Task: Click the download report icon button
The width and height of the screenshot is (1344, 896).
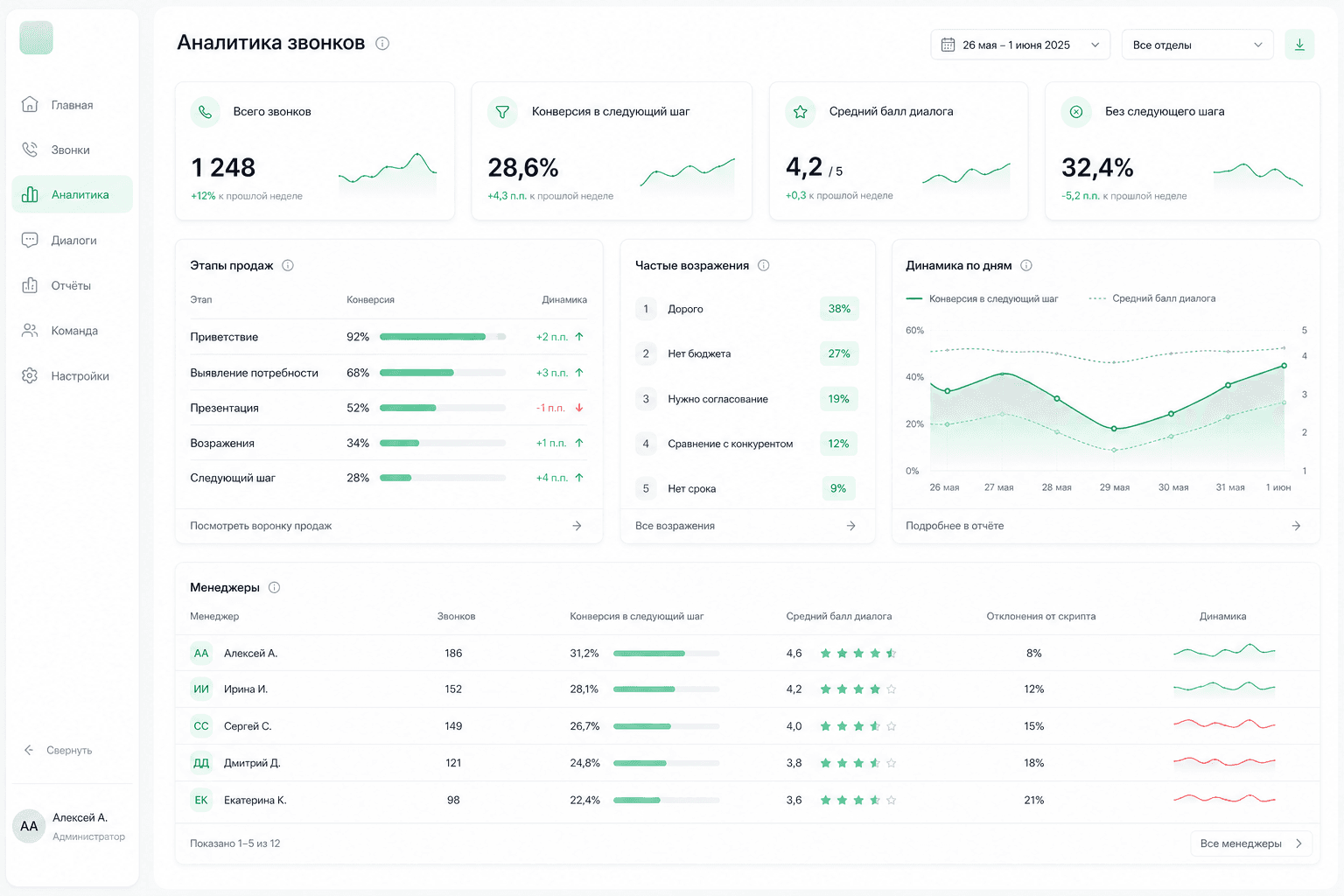Action: (x=1299, y=45)
